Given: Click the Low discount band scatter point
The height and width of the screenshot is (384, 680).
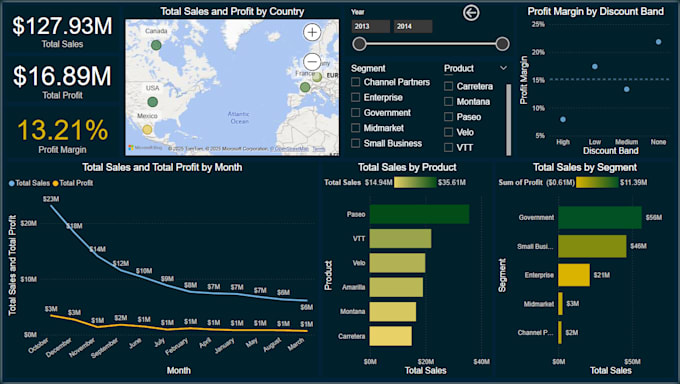Looking at the screenshot, I should pos(595,66).
